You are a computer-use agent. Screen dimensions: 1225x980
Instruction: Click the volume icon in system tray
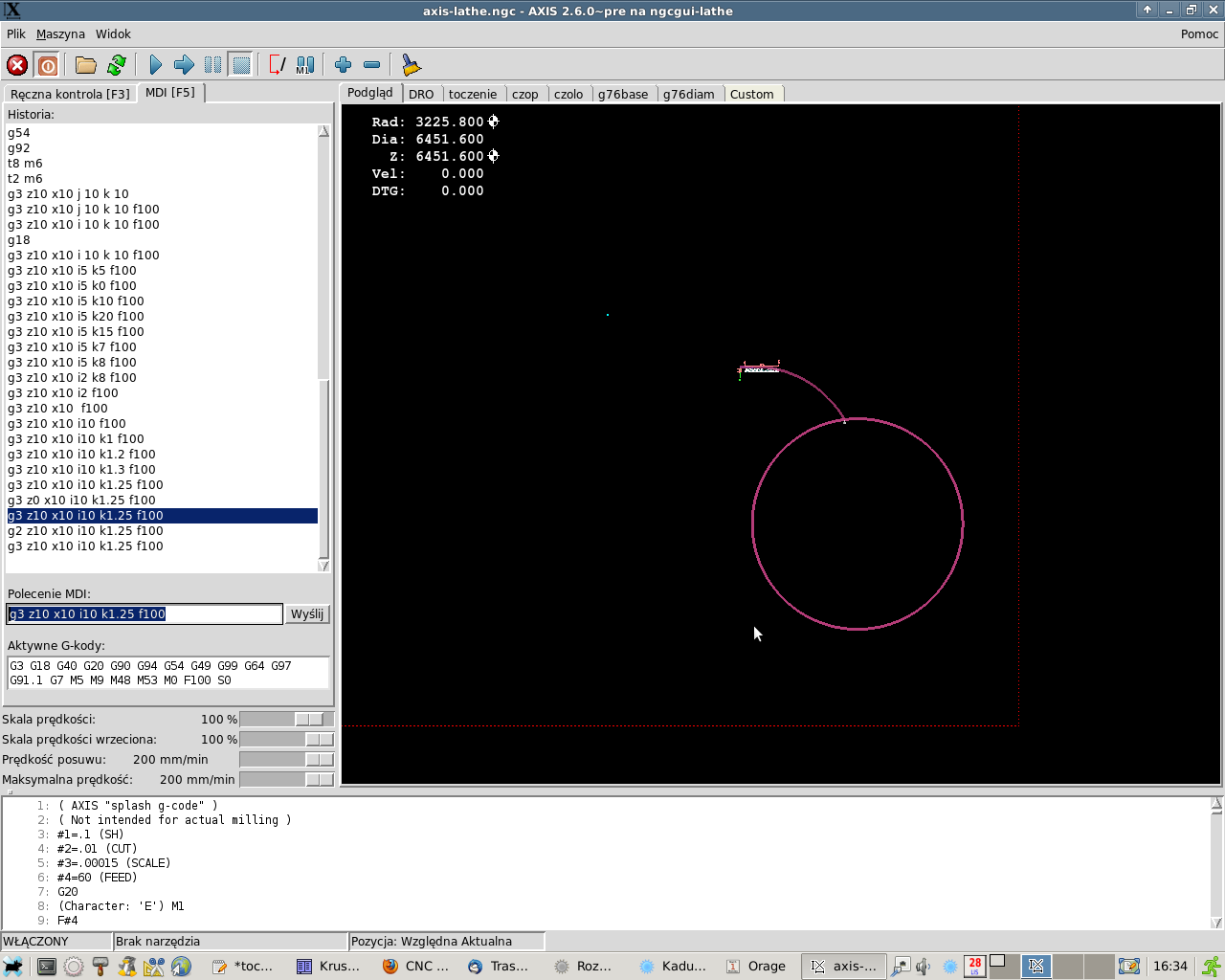click(x=924, y=967)
